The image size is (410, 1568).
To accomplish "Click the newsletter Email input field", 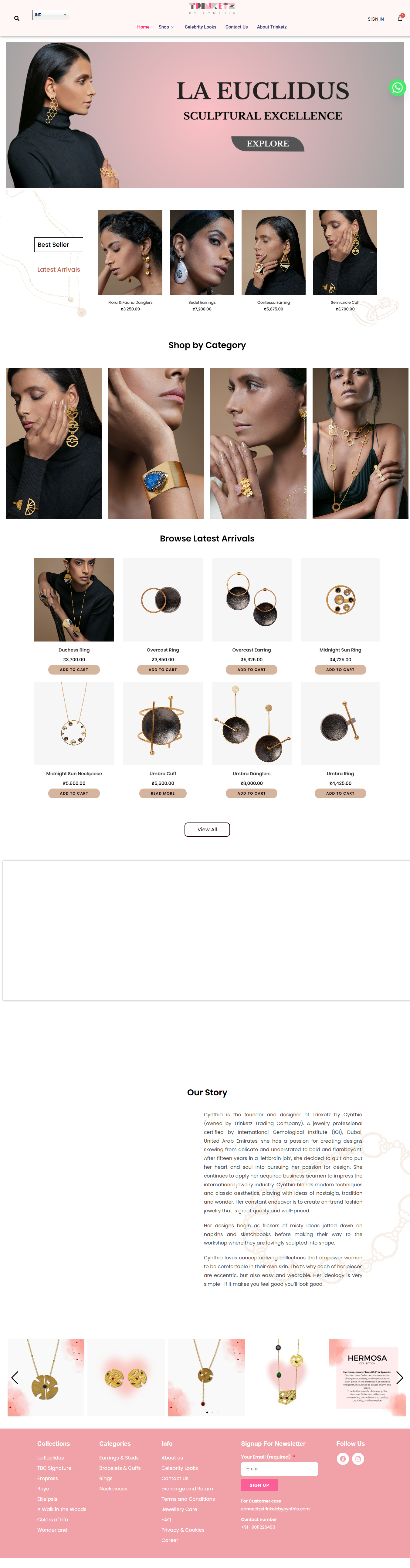I will 279,1469.
